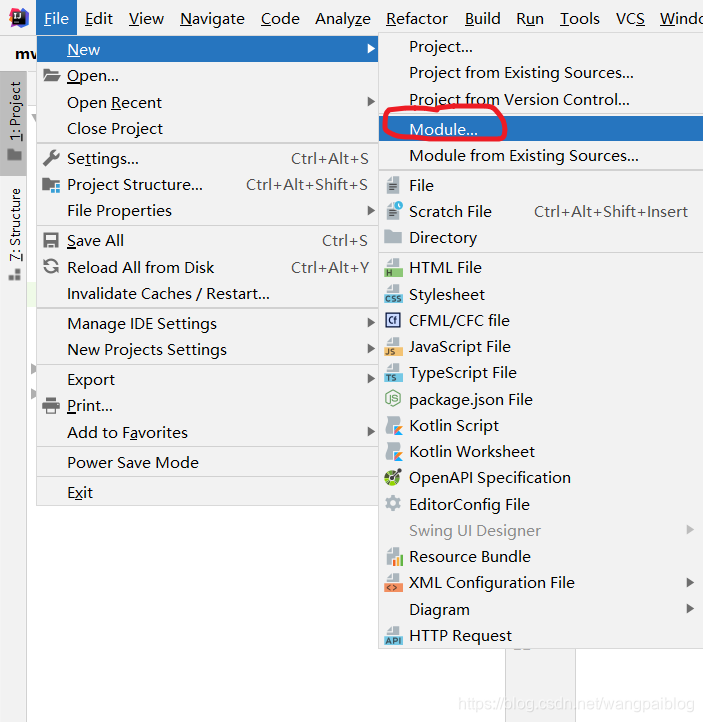Click the TypeScript File TS icon
This screenshot has width=703, height=722.
393,373
